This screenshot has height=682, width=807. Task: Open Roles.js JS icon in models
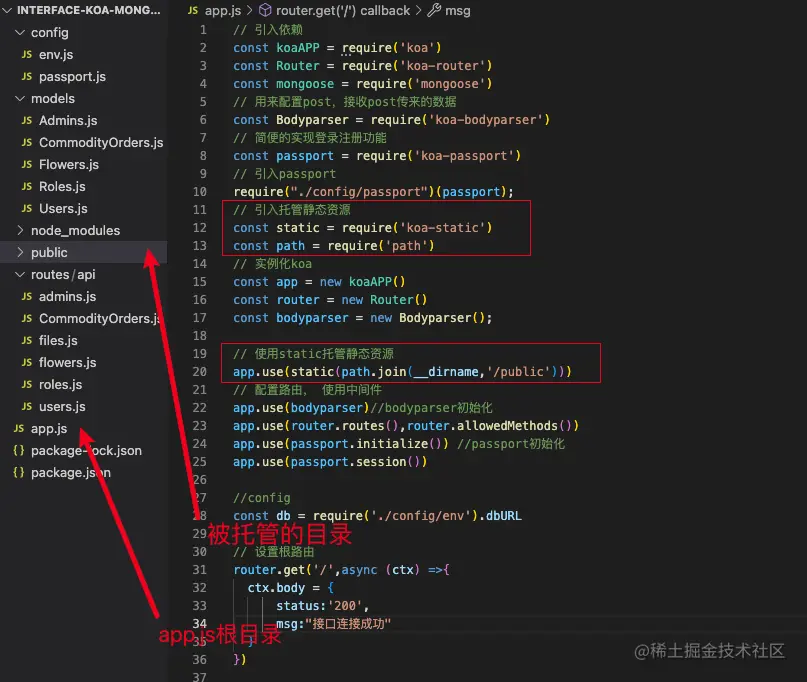coord(27,186)
